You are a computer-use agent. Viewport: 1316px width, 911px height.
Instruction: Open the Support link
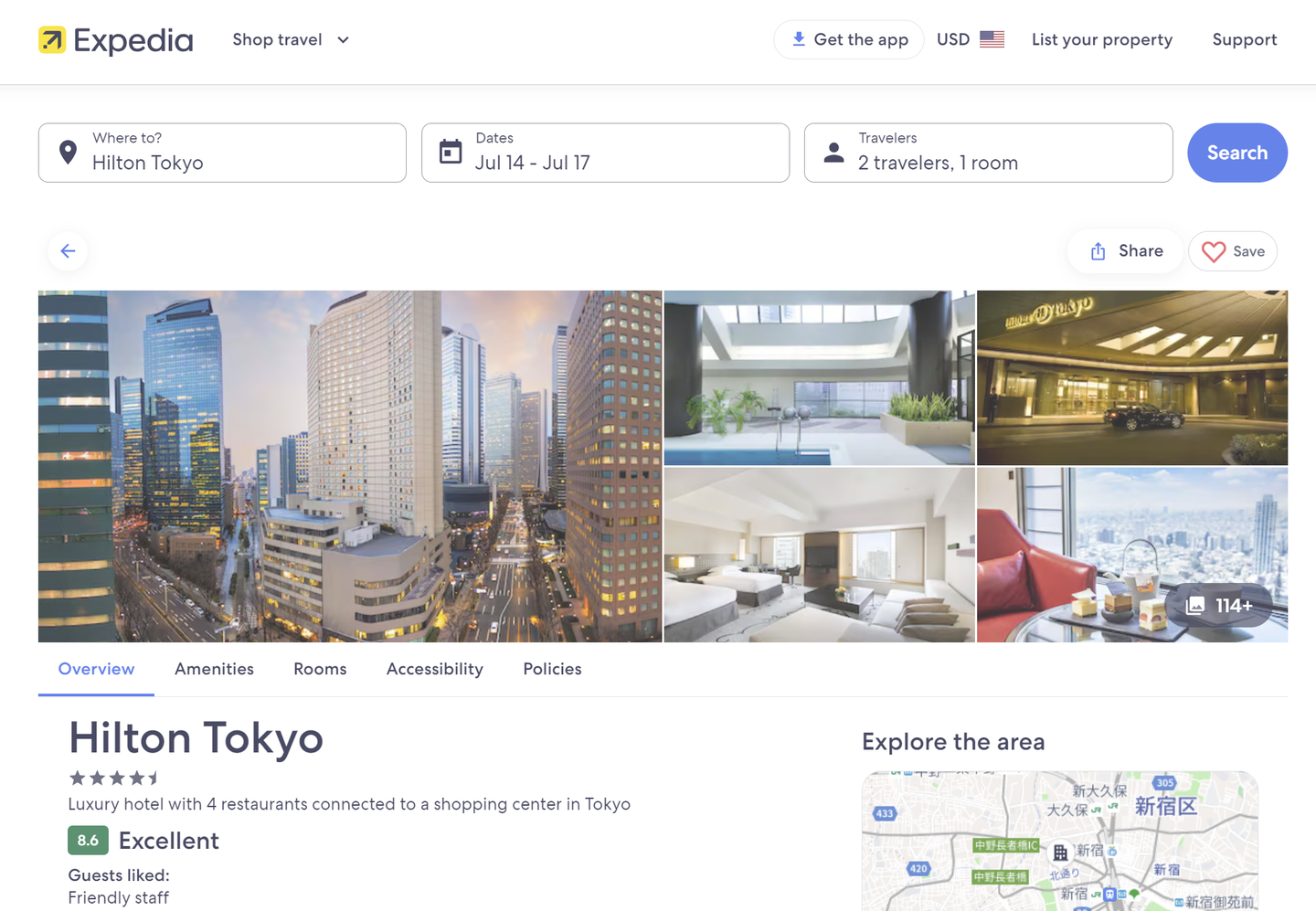(1244, 39)
